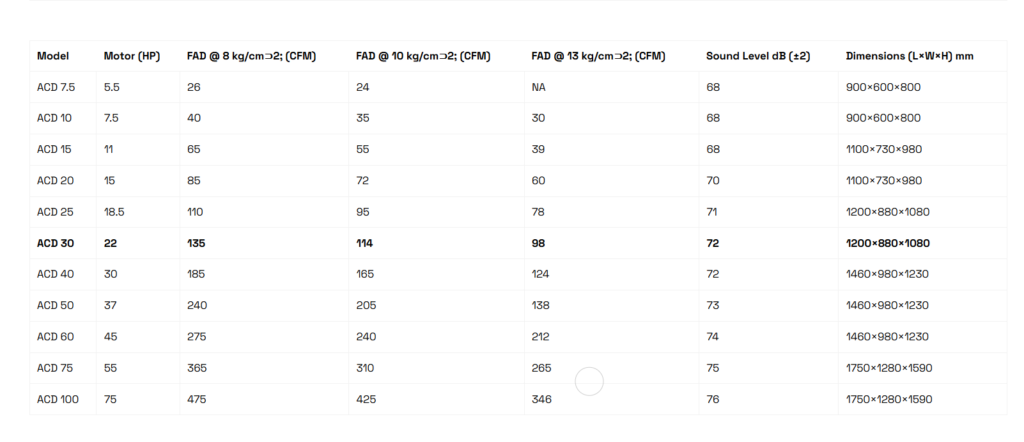
Task: Click the NA cell in ACD 7.5 row
Action: (x=539, y=87)
